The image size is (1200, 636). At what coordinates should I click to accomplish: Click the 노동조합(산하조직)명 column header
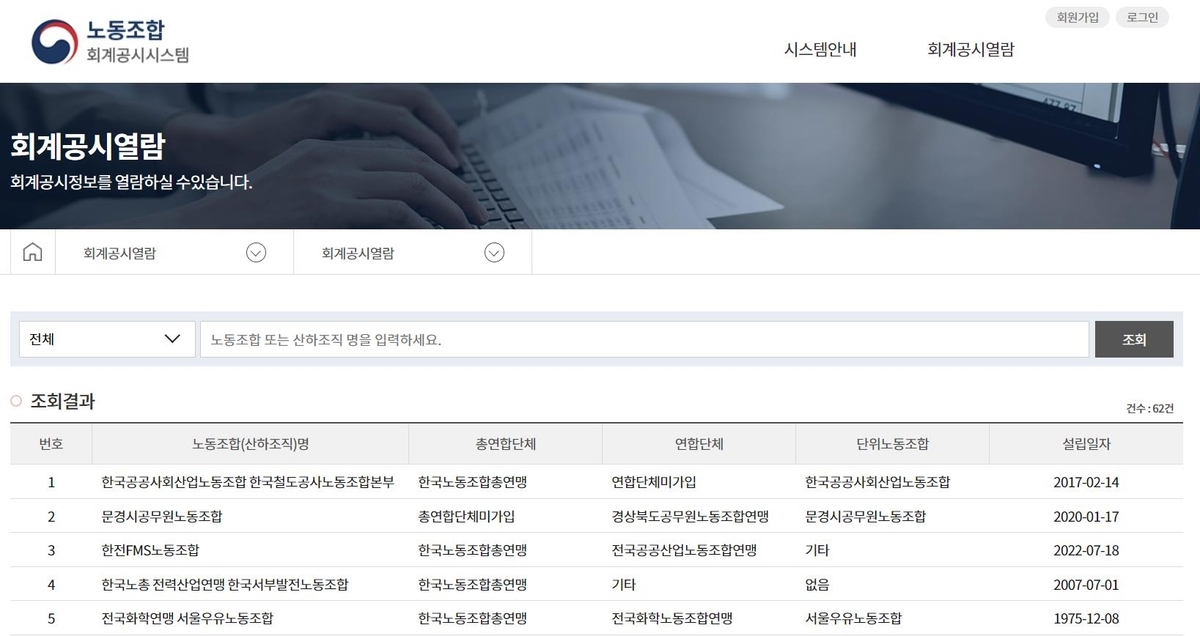tap(250, 444)
